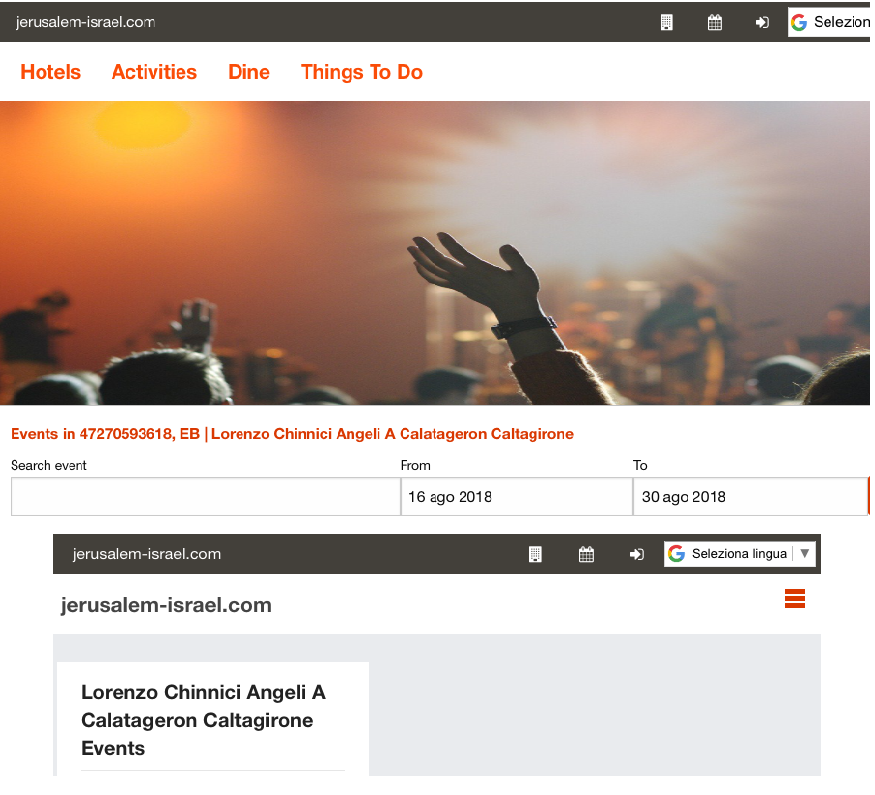Open the From date picker showing 16 ago 2018

517,497
